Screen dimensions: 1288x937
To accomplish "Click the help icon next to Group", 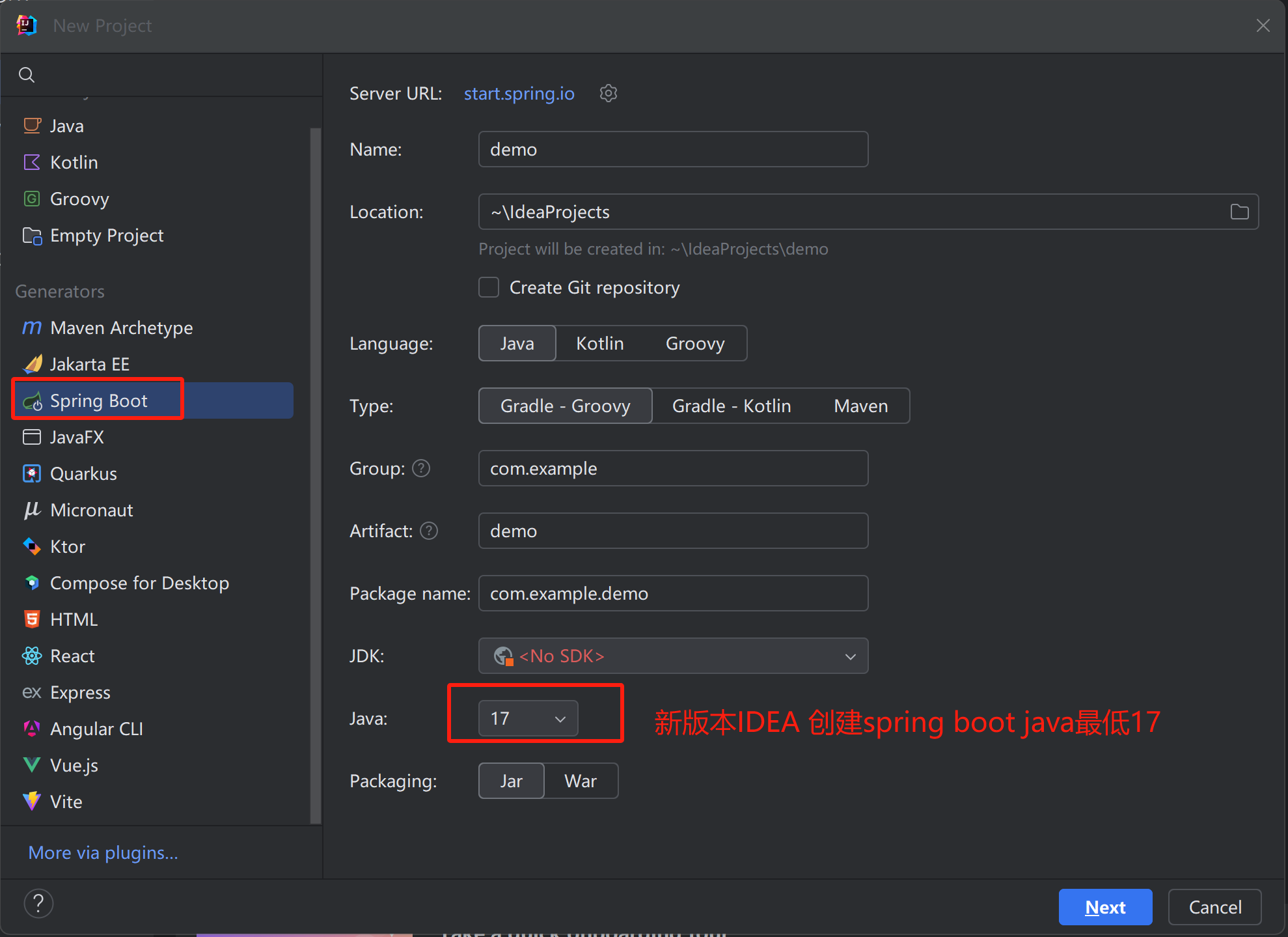I will coord(421,469).
